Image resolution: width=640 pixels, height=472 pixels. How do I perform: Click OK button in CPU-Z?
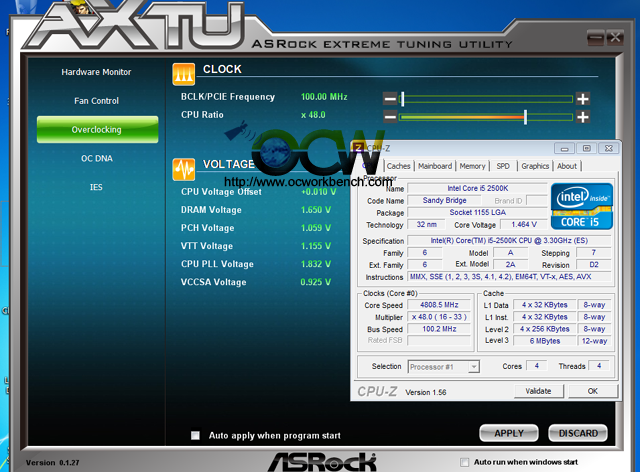coord(593,391)
